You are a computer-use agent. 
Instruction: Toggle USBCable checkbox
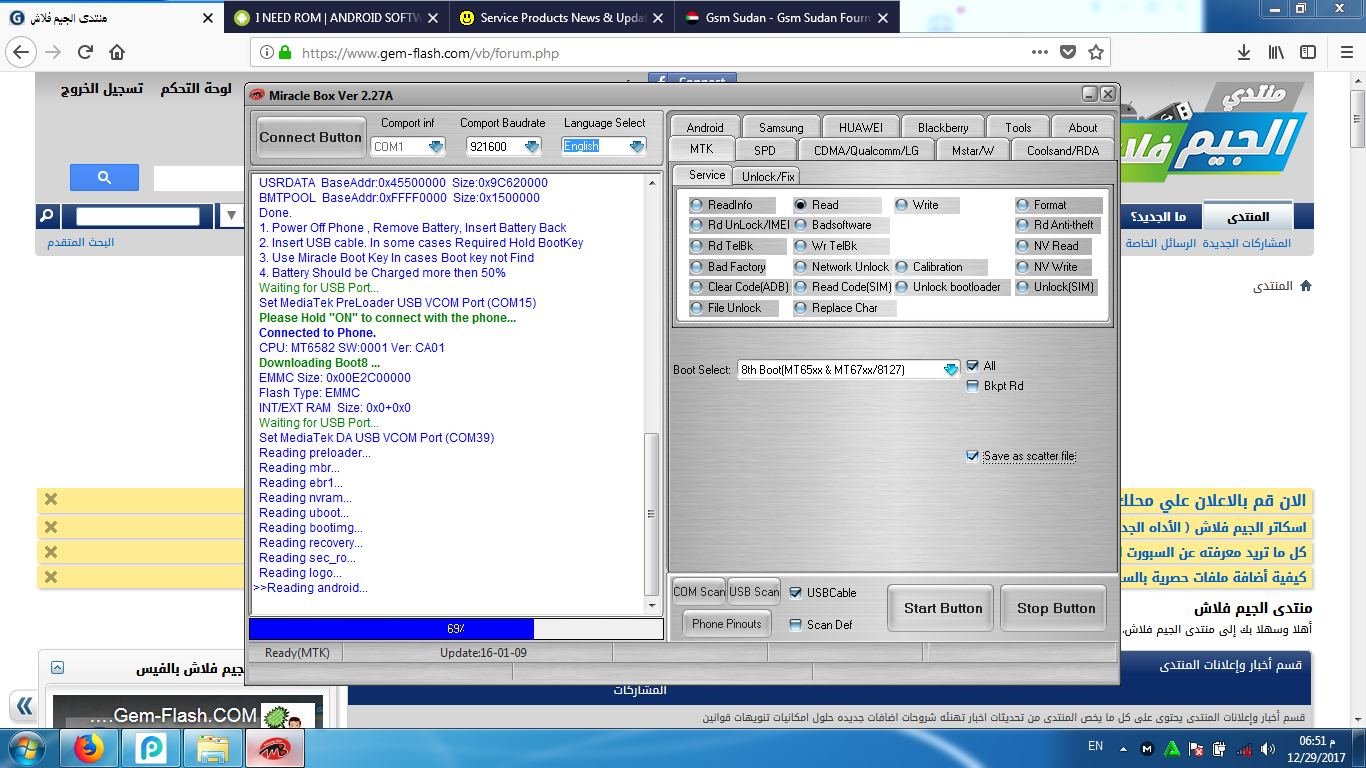click(796, 593)
